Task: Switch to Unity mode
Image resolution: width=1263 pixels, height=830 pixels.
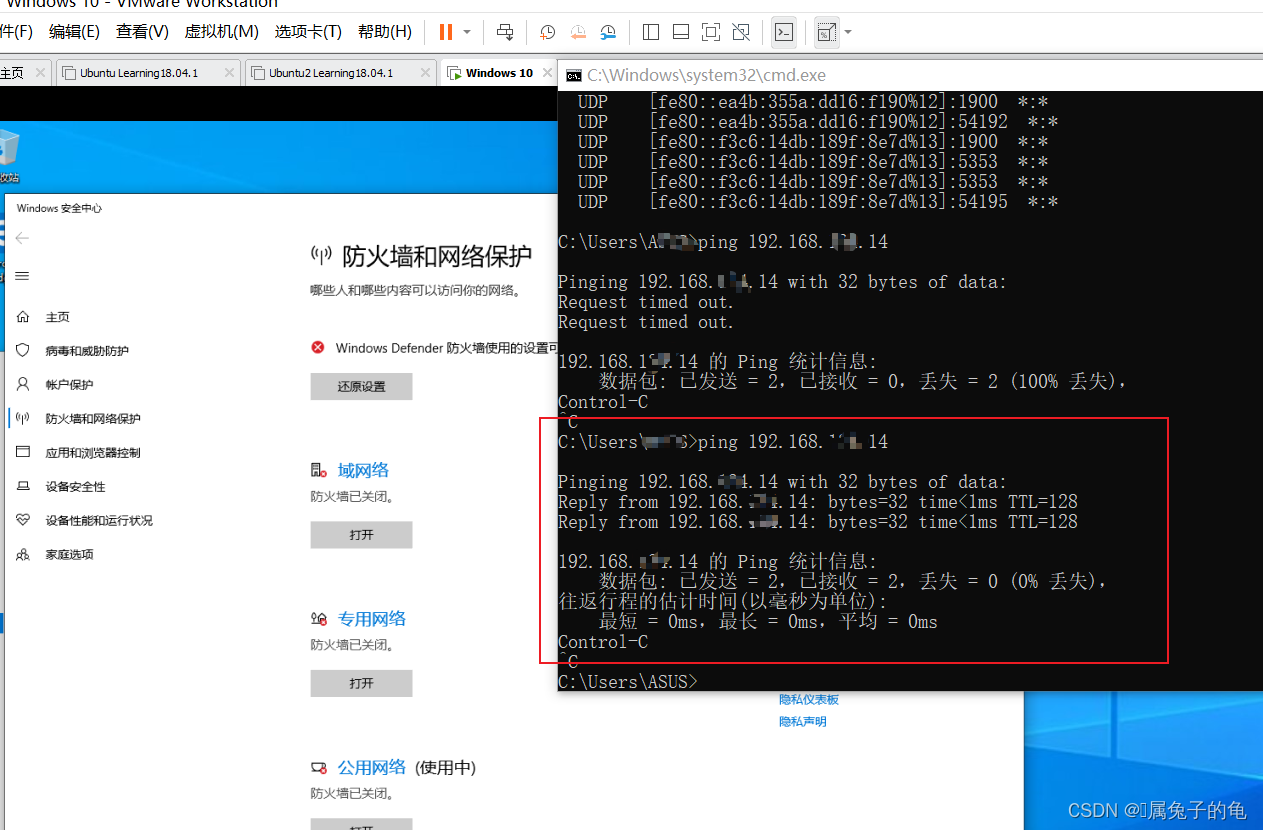Action: (742, 32)
